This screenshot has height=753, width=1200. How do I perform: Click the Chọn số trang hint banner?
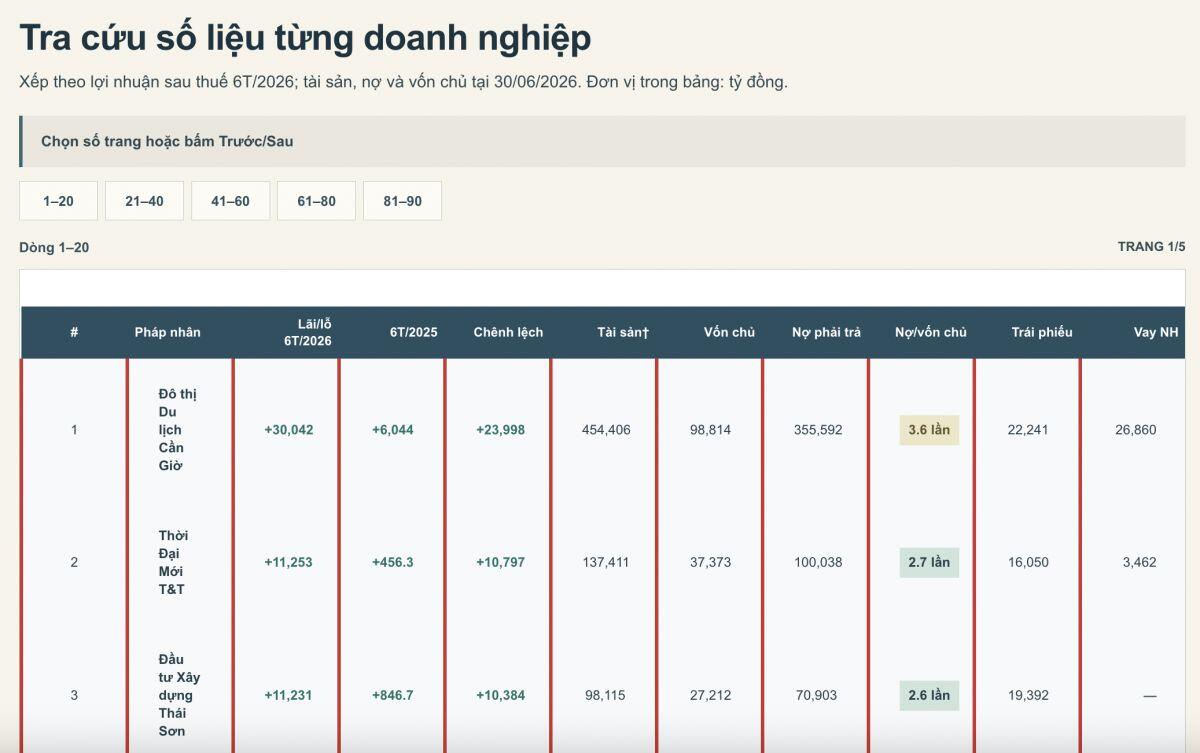click(602, 141)
